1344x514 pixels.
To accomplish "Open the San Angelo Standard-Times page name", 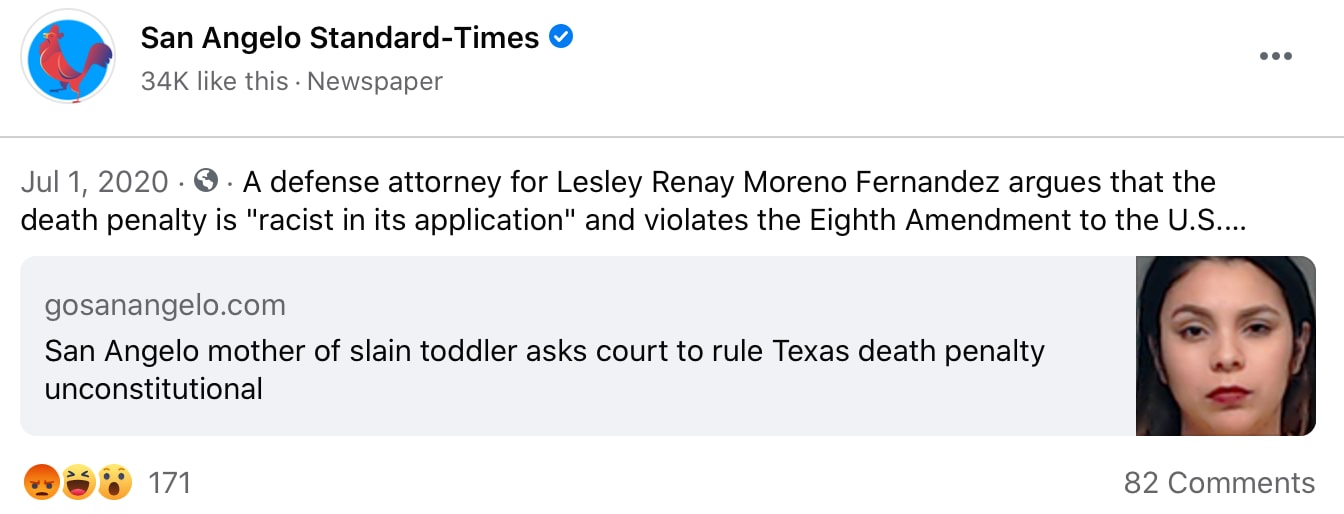I will pyautogui.click(x=339, y=39).
